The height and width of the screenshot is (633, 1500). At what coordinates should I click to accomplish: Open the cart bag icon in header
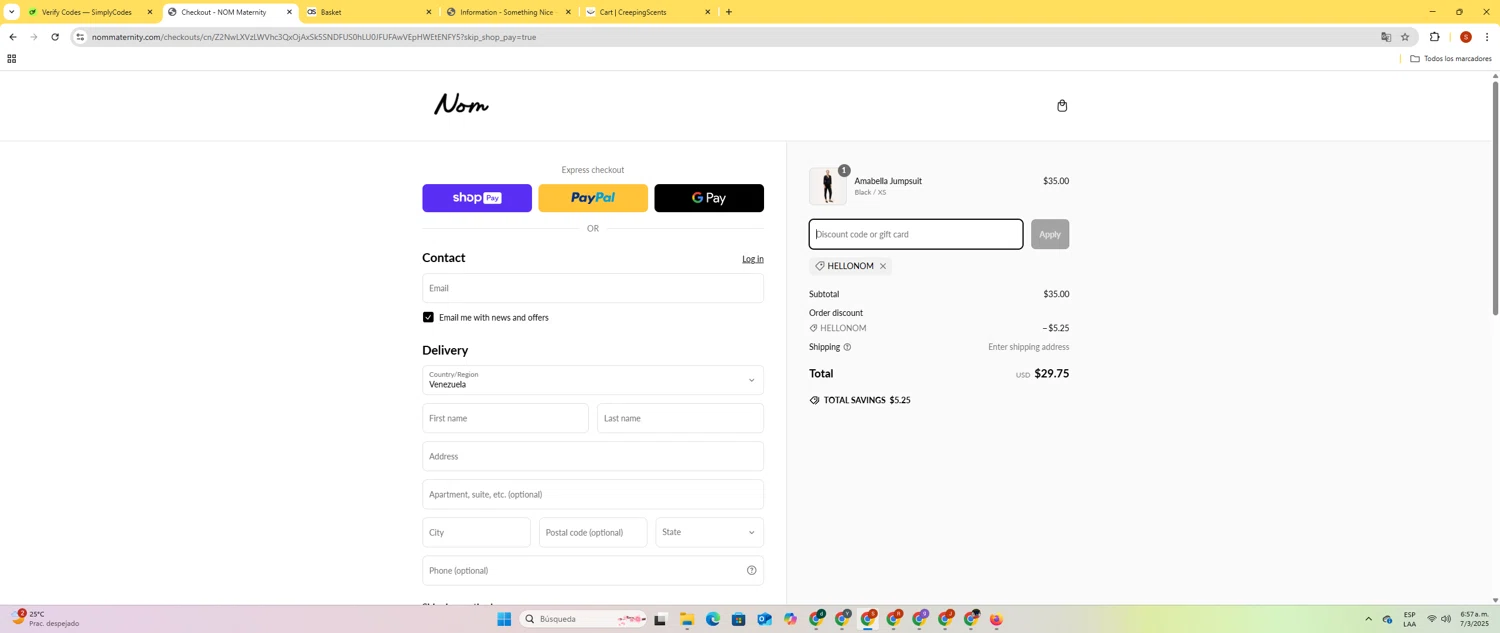coord(1062,106)
